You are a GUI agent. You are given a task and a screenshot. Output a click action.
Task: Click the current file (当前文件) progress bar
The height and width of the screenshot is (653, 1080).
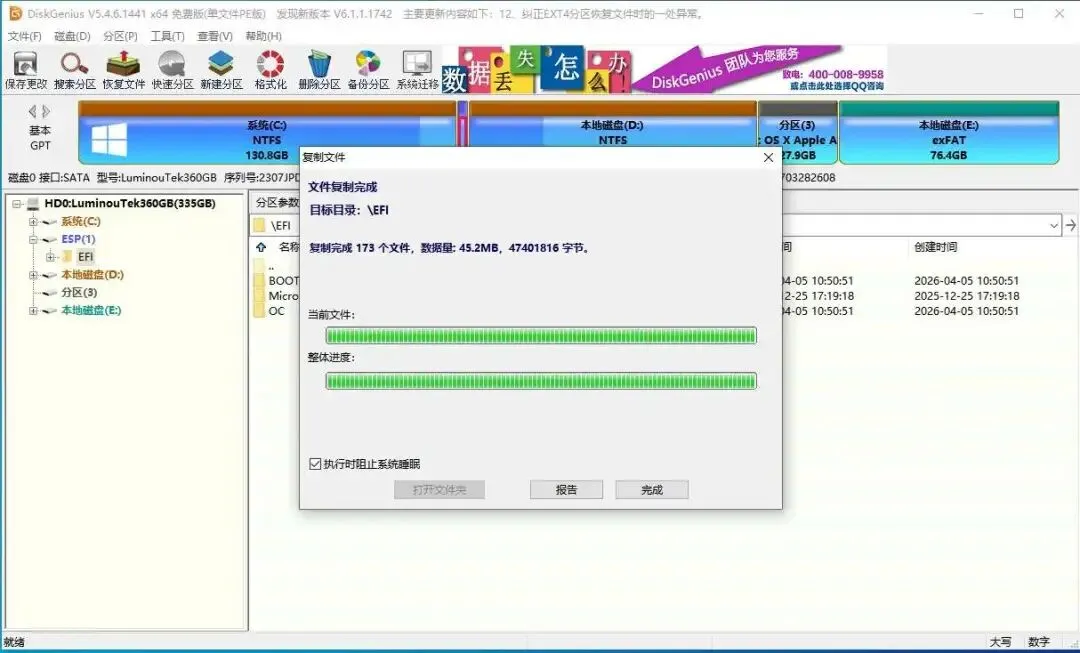(541, 335)
